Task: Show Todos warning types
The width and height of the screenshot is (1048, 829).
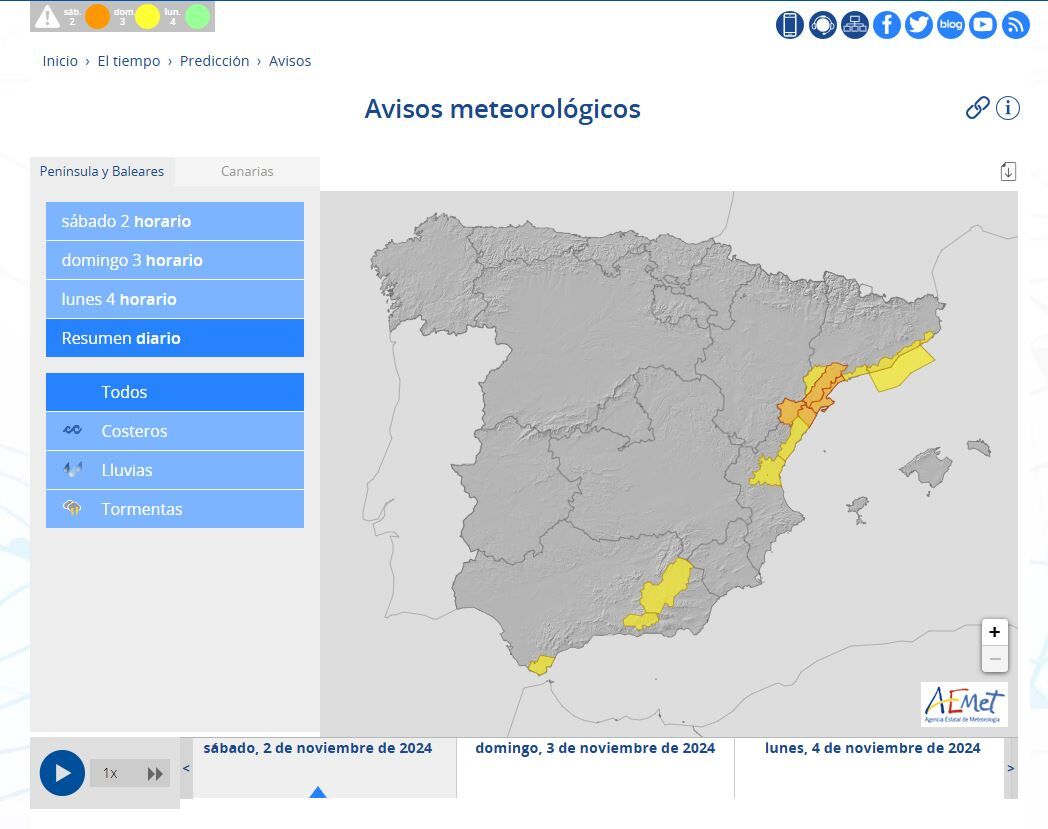Action: click(x=175, y=392)
